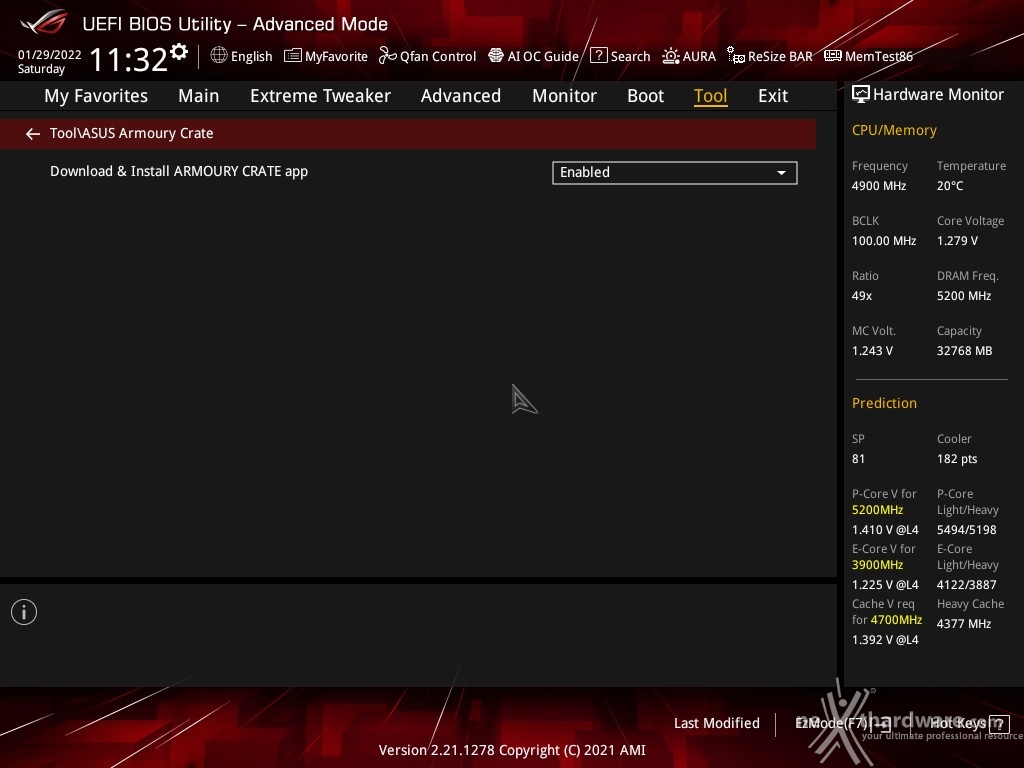Click the Search question-mark icon
This screenshot has height=768, width=1024.
click(598, 56)
